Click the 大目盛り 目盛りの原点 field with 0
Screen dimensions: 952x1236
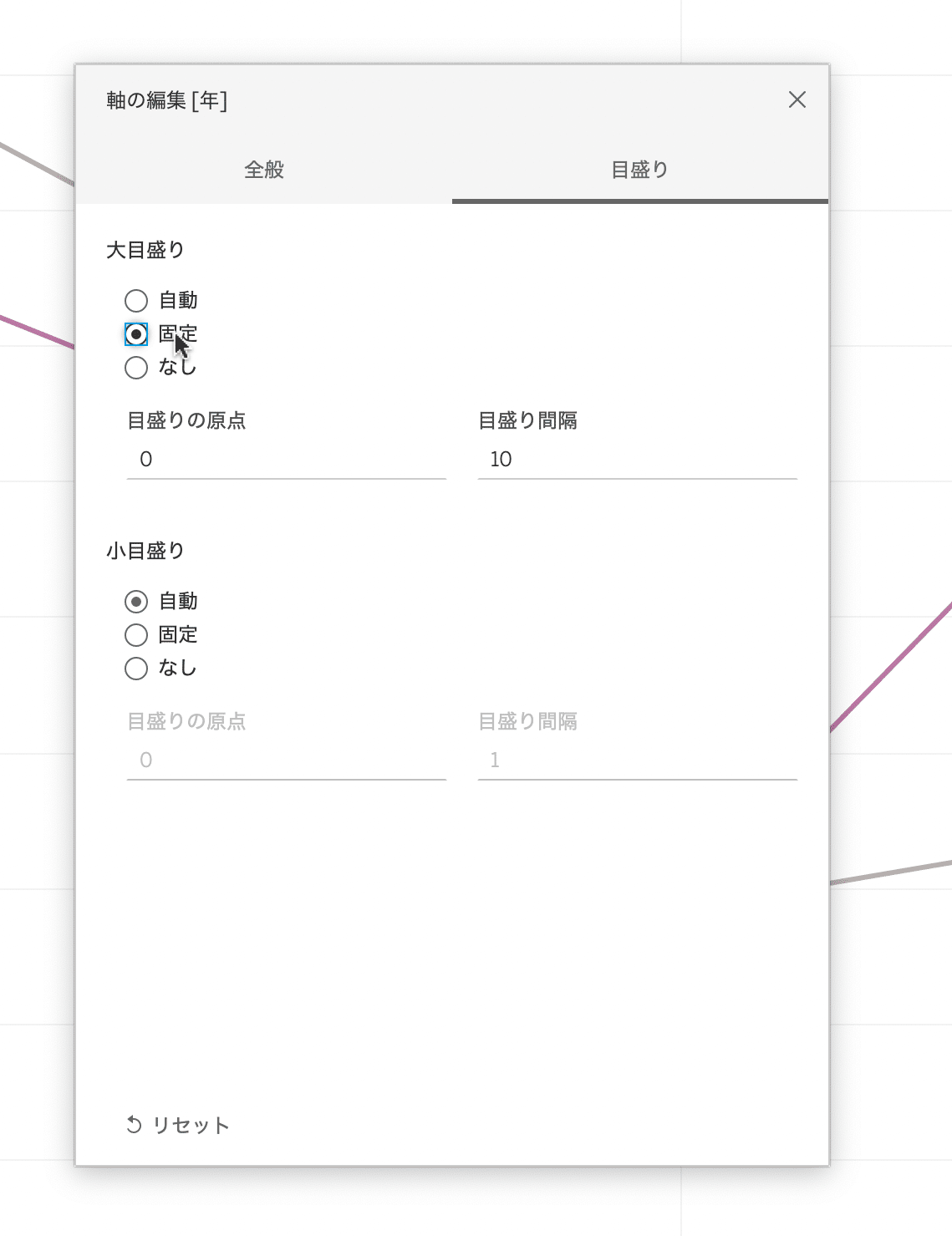coord(287,460)
